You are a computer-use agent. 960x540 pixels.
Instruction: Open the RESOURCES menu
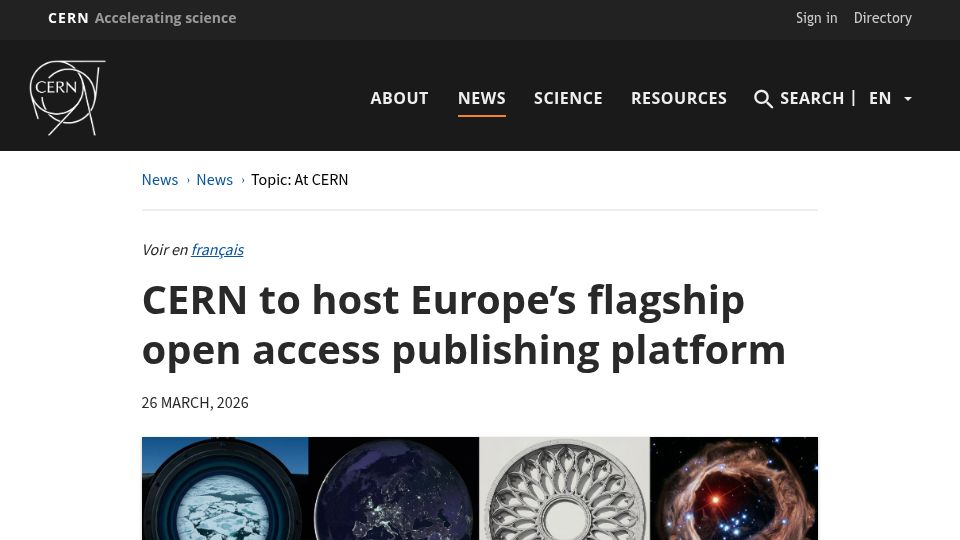679,98
